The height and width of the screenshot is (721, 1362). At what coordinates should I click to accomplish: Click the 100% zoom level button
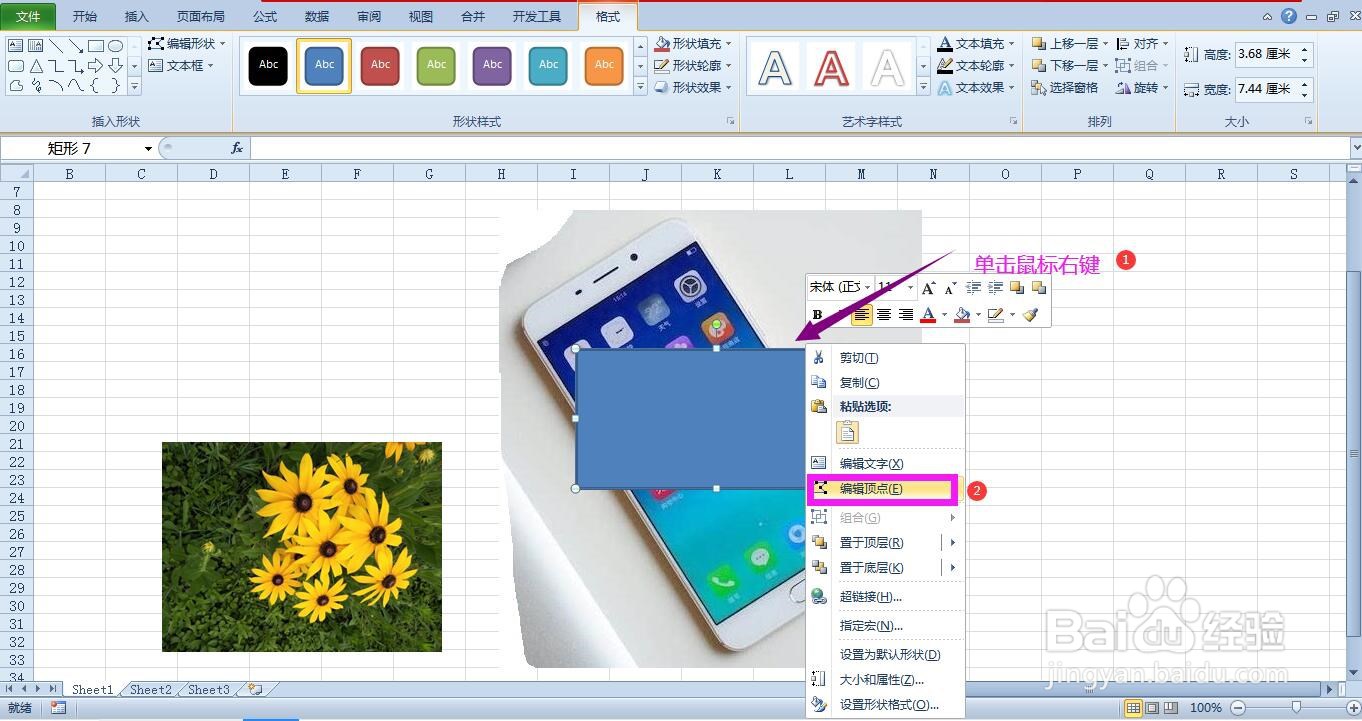pos(1206,707)
